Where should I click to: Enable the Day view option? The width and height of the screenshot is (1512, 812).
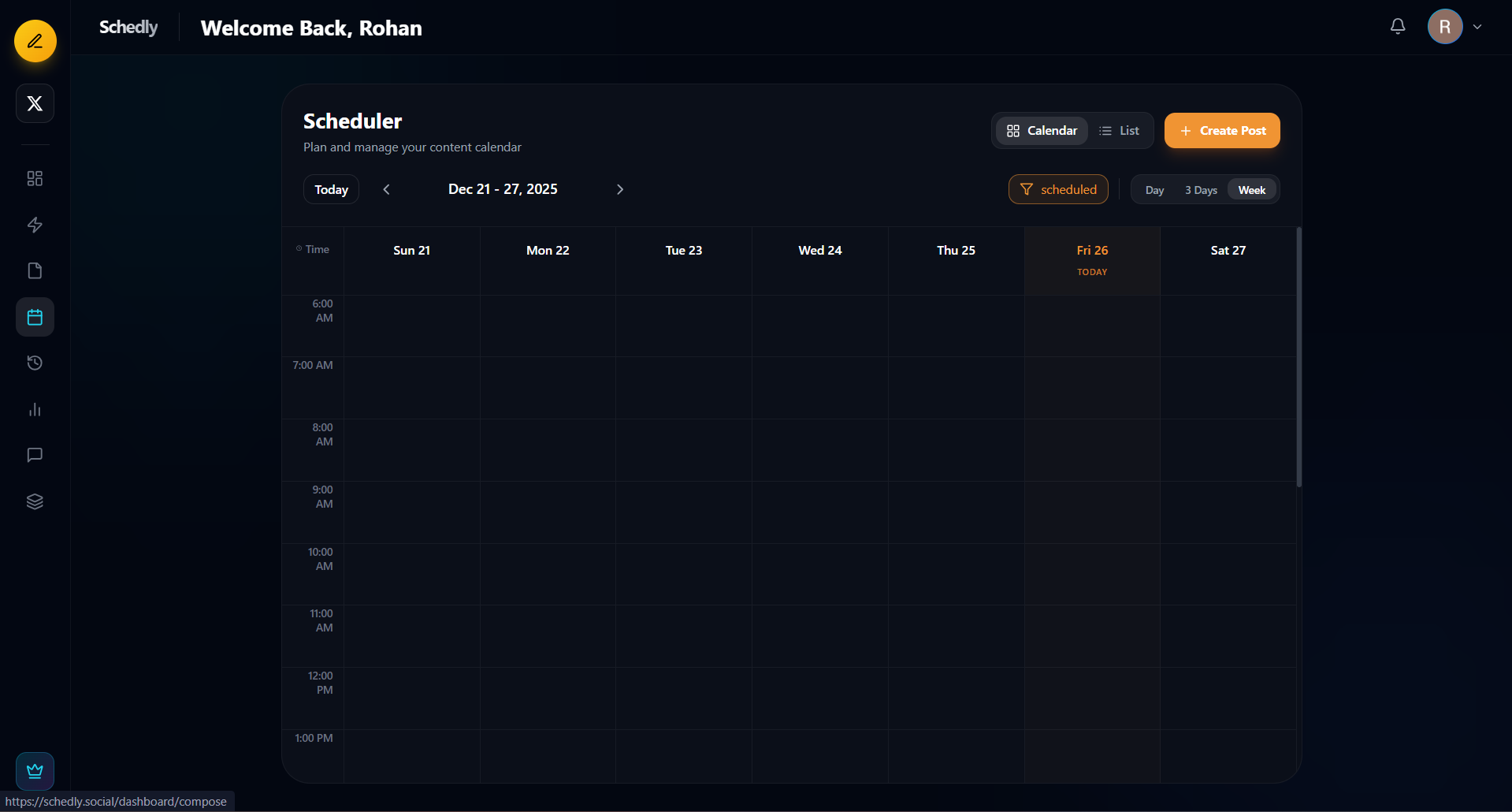point(1154,189)
